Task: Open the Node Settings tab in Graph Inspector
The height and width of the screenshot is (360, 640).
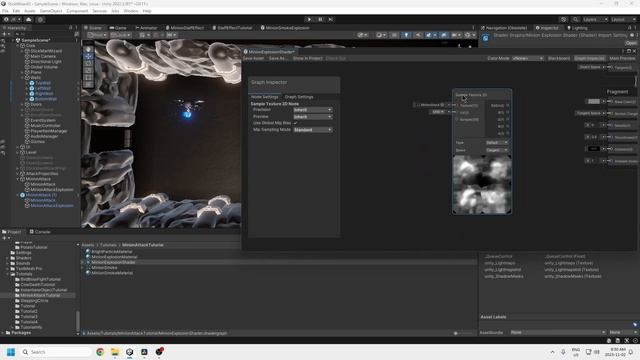Action: coord(264,97)
